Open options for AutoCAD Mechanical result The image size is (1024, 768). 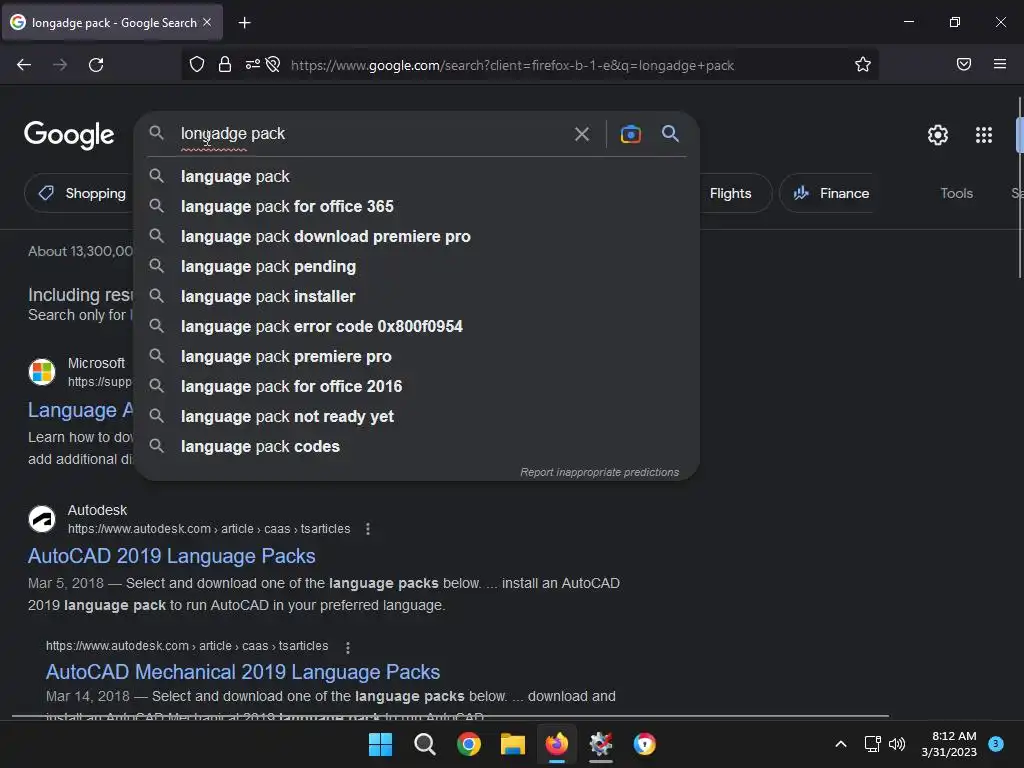pyautogui.click(x=347, y=647)
